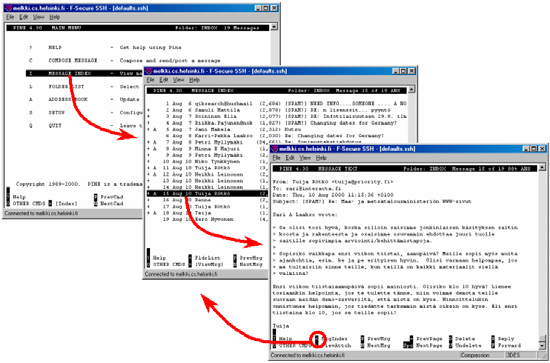Select the Reply command key
Image resolution: width=550 pixels, height=363 pixels.
pyautogui.click(x=494, y=339)
